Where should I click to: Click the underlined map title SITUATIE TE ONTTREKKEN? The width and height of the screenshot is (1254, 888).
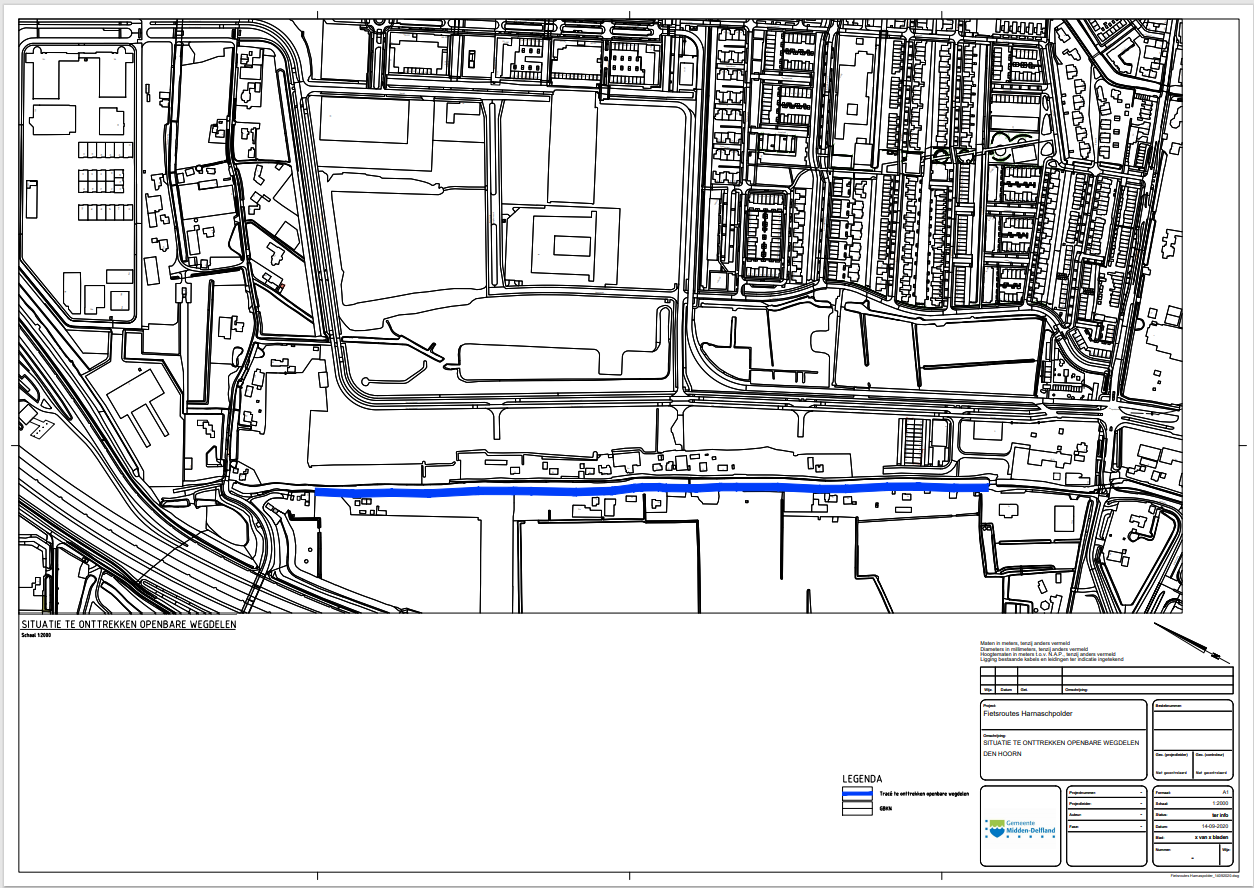point(128,625)
